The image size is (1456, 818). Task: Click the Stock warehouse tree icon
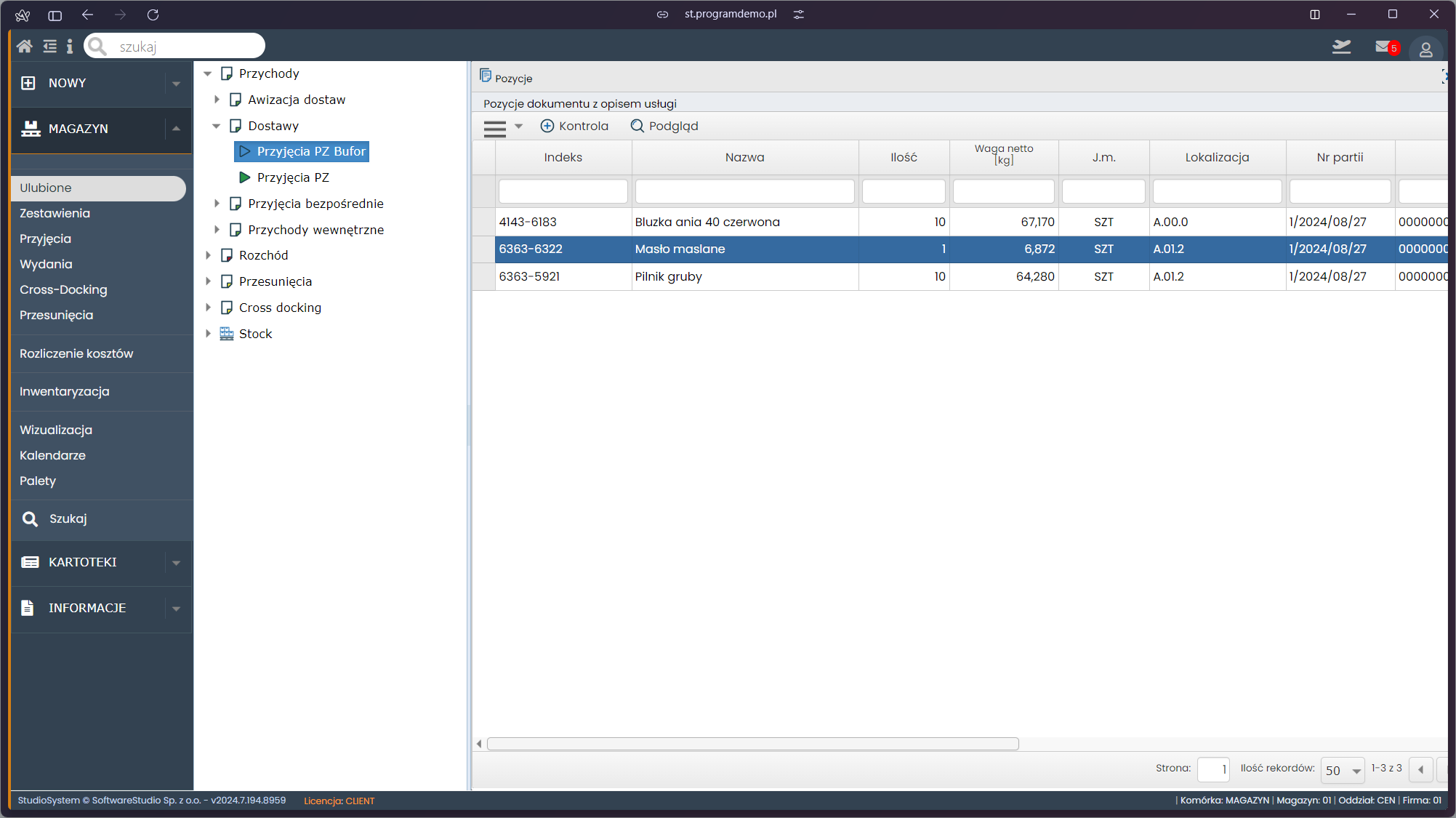click(x=227, y=334)
